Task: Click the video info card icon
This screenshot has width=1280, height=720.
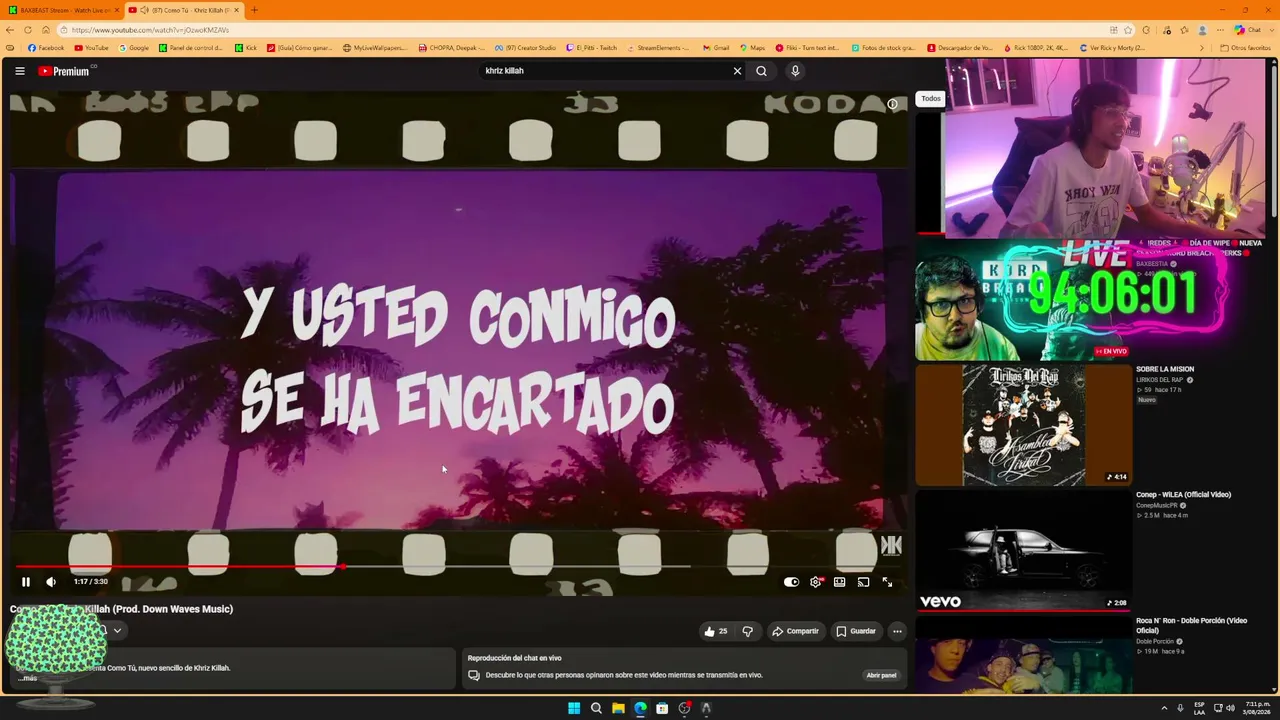Action: click(893, 104)
